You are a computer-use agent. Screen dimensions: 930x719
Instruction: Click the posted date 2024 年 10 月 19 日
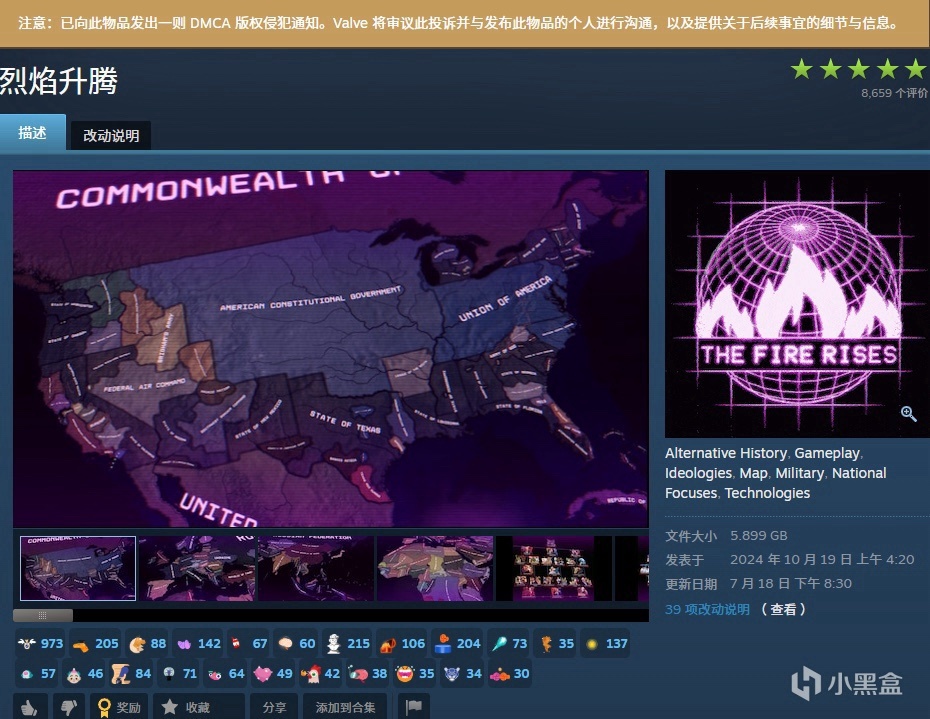790,559
